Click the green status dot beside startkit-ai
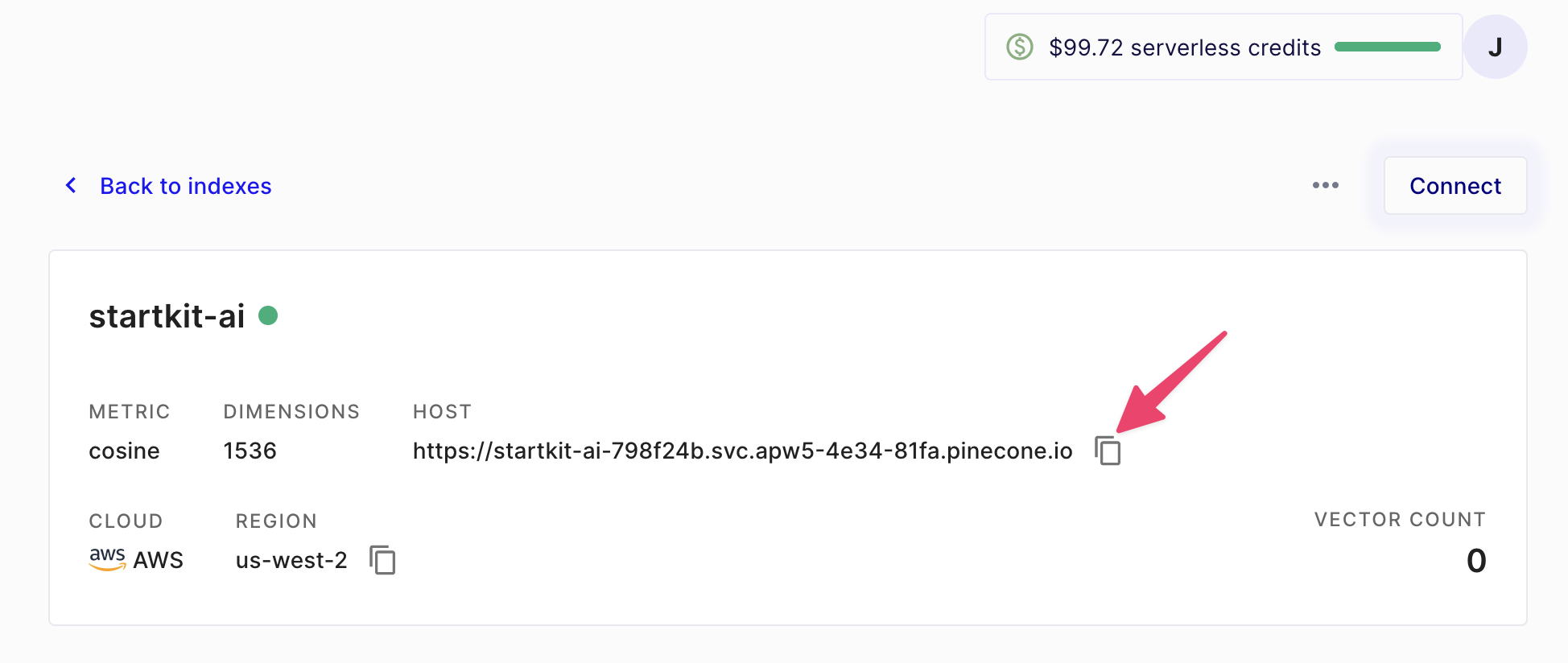 coord(268,315)
